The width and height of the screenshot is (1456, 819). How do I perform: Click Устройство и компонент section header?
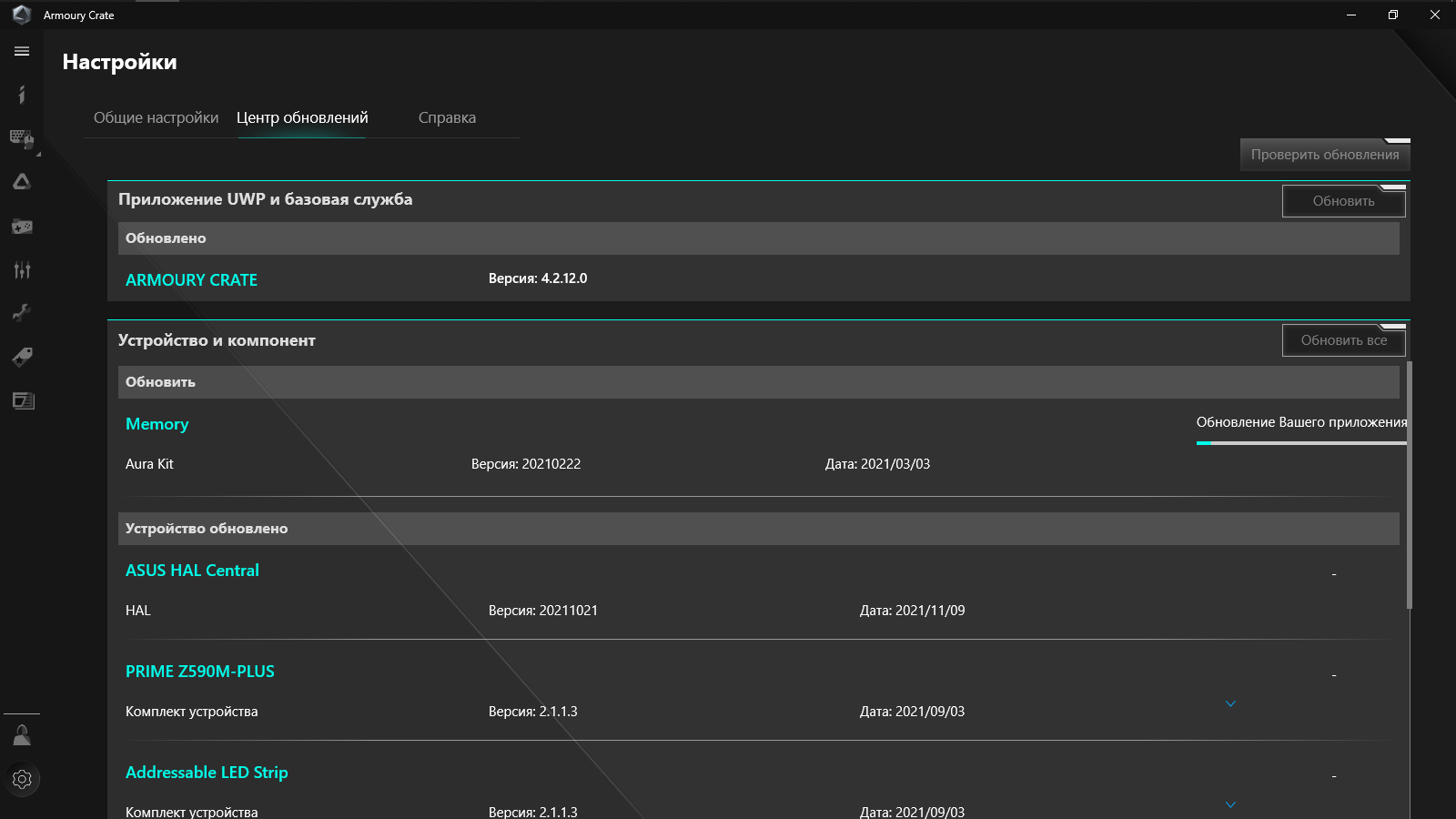[x=217, y=340]
